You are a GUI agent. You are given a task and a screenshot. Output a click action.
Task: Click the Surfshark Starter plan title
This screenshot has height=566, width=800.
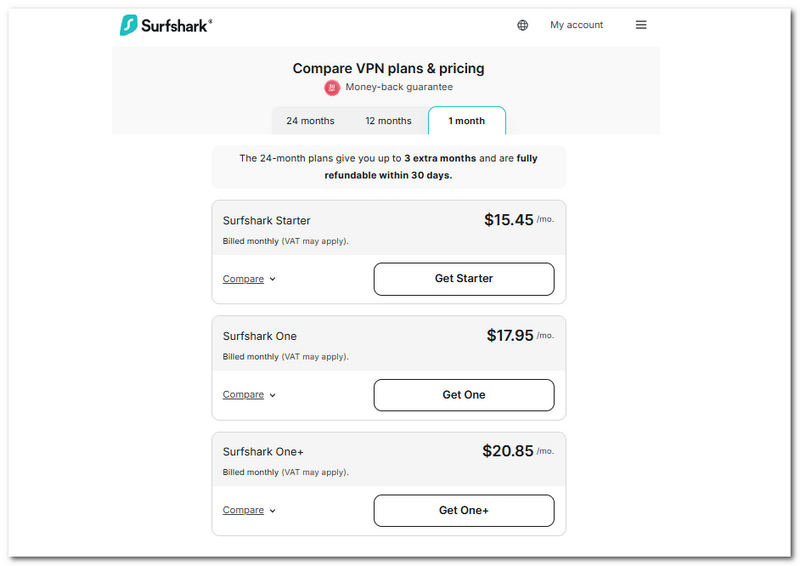coord(266,220)
